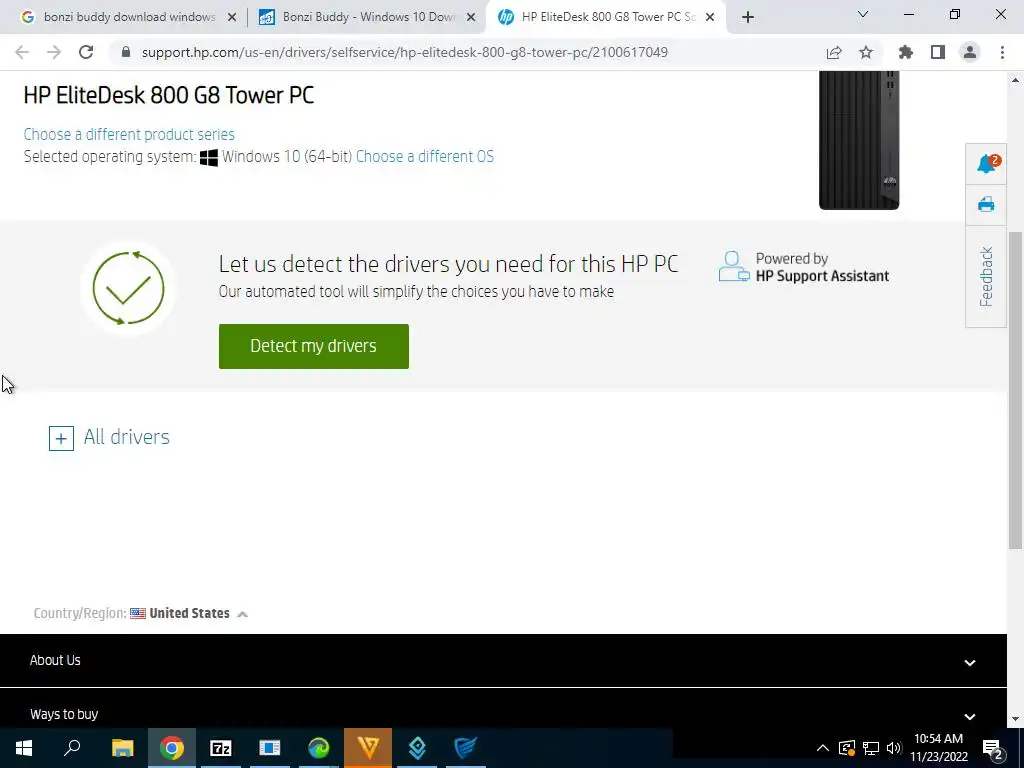Viewport: 1024px width, 768px height.
Task: Open the Feedback side tab
Action: tap(986, 276)
